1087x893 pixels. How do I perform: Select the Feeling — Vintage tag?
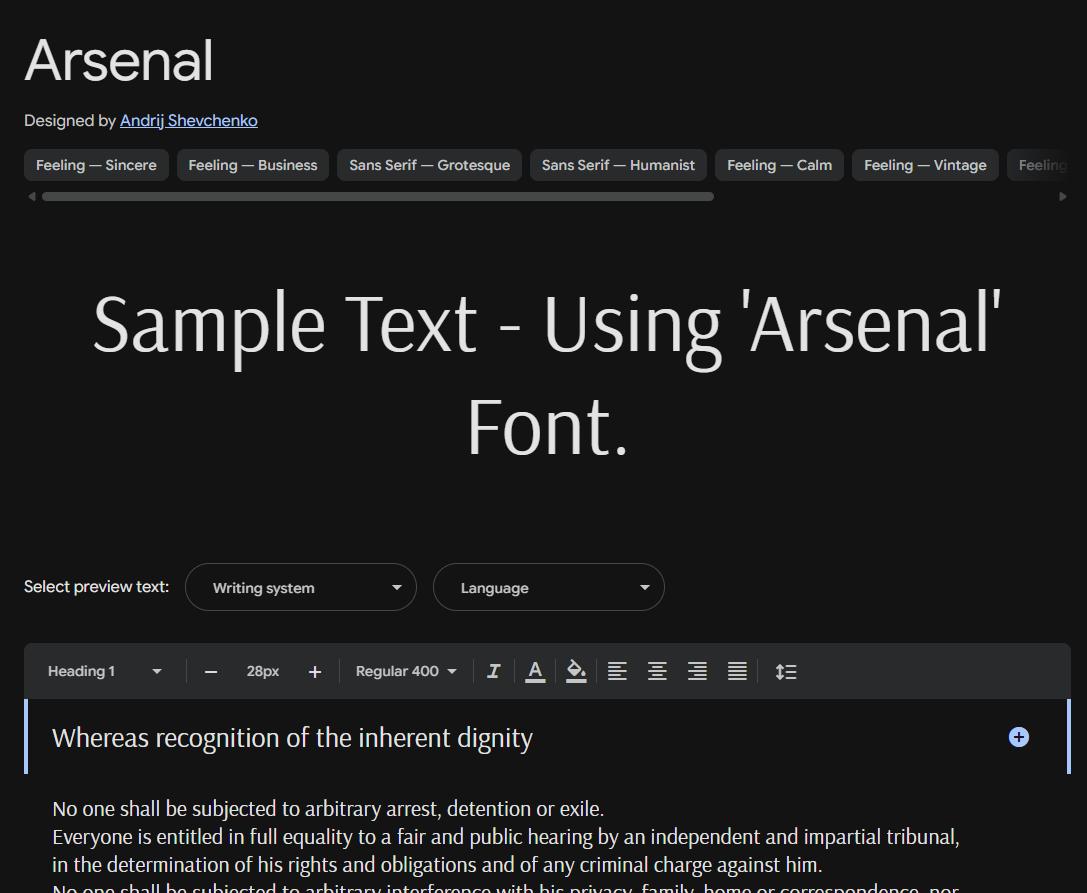point(925,165)
